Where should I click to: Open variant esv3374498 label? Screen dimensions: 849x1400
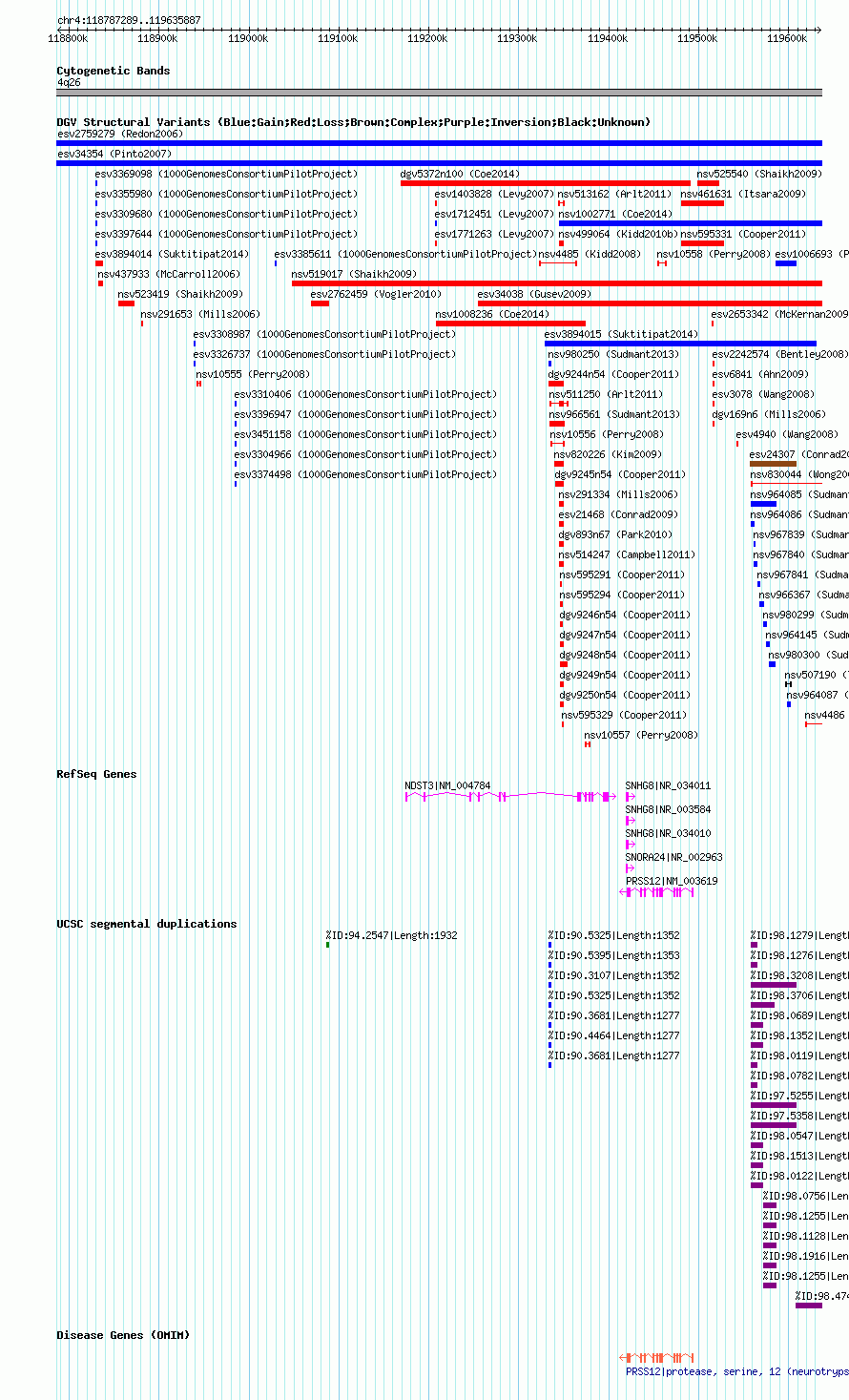pos(365,474)
